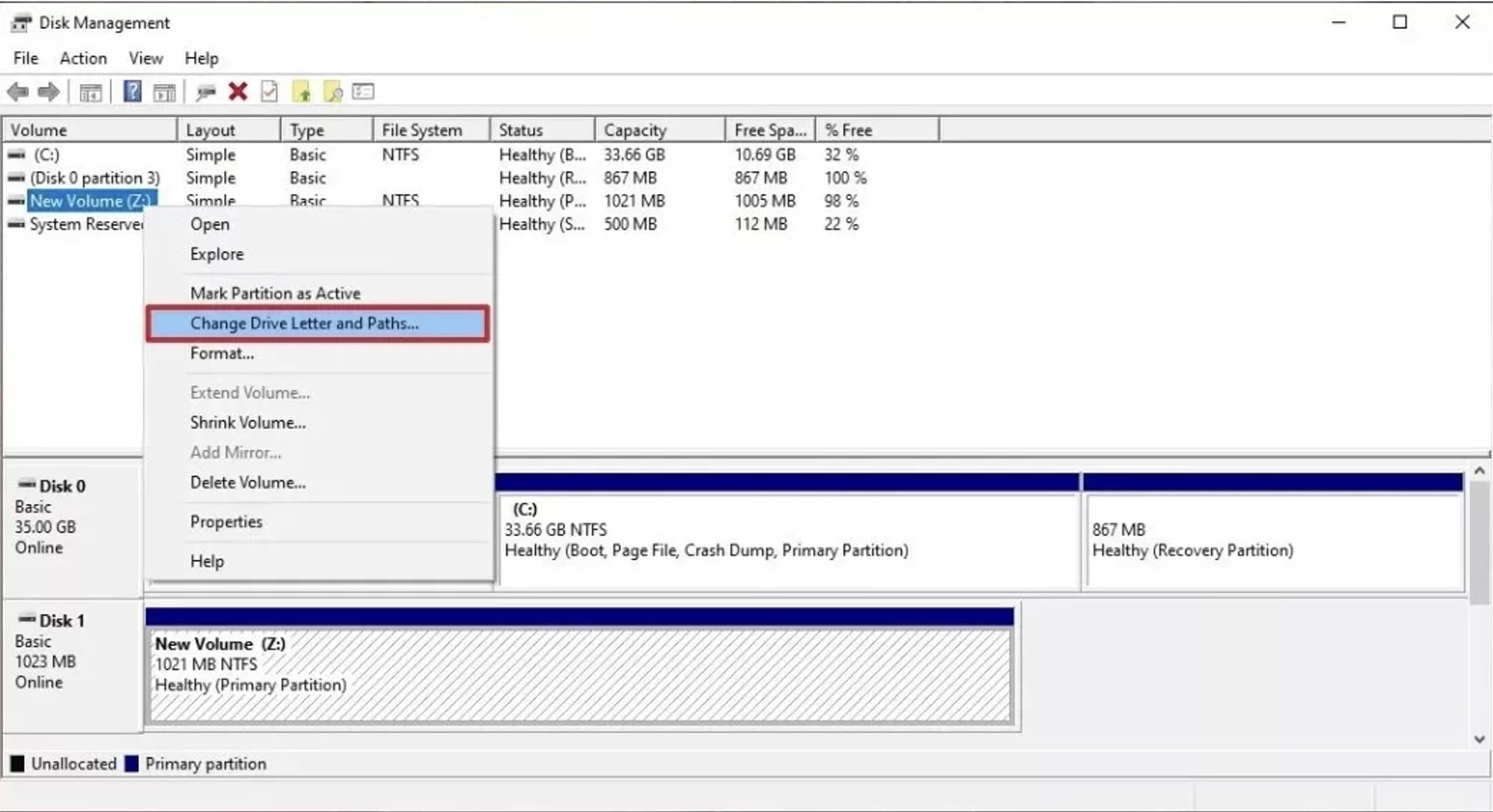Open the View menu
This screenshot has height=812, width=1493.
[146, 58]
